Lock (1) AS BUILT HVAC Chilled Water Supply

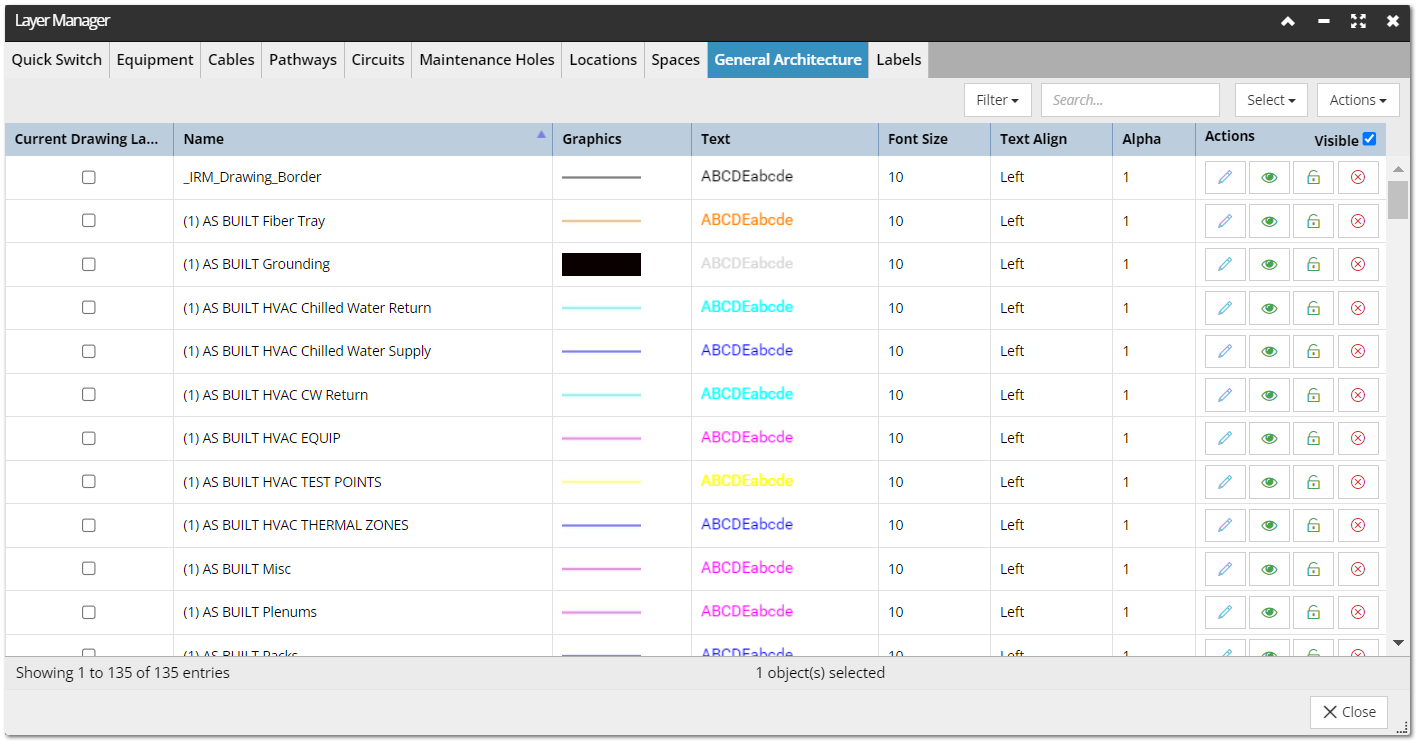coord(1313,351)
